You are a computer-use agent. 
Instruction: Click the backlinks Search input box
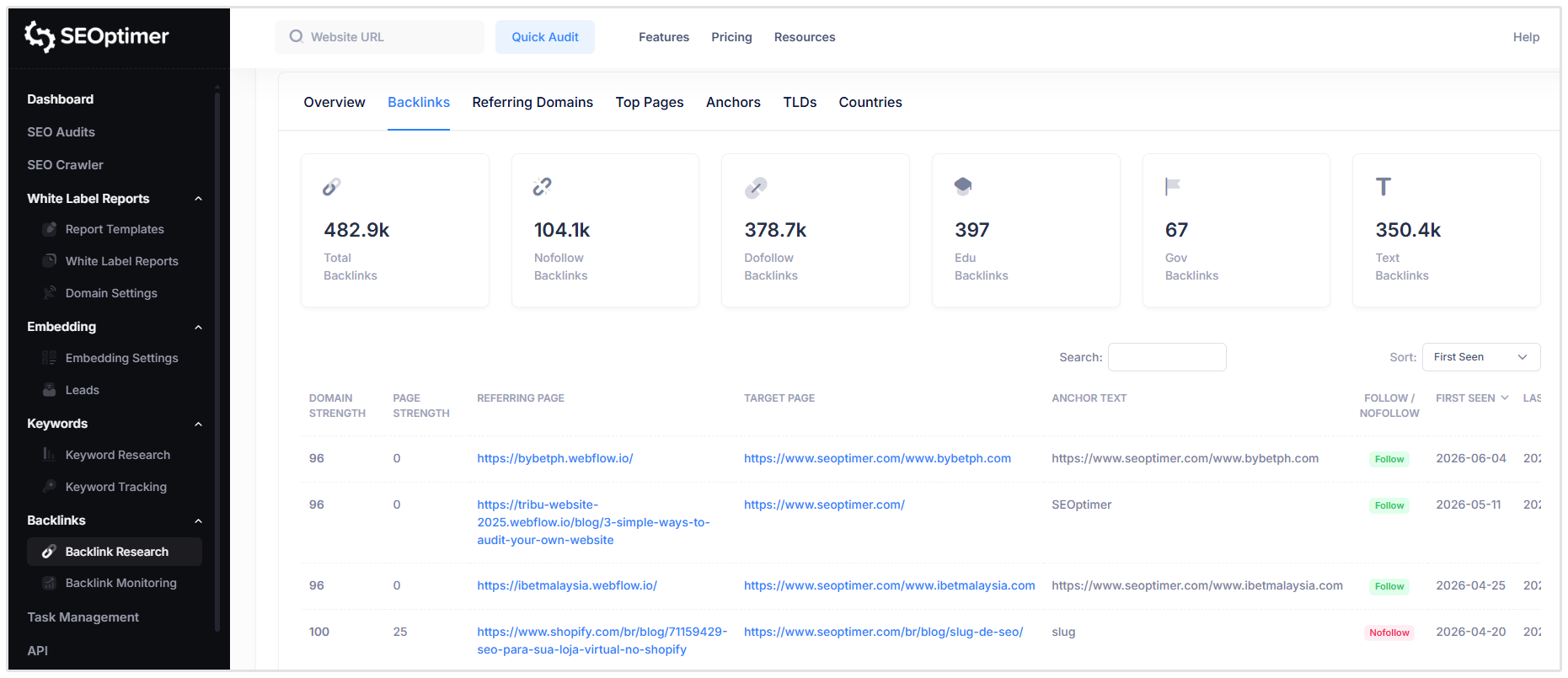tap(1167, 357)
